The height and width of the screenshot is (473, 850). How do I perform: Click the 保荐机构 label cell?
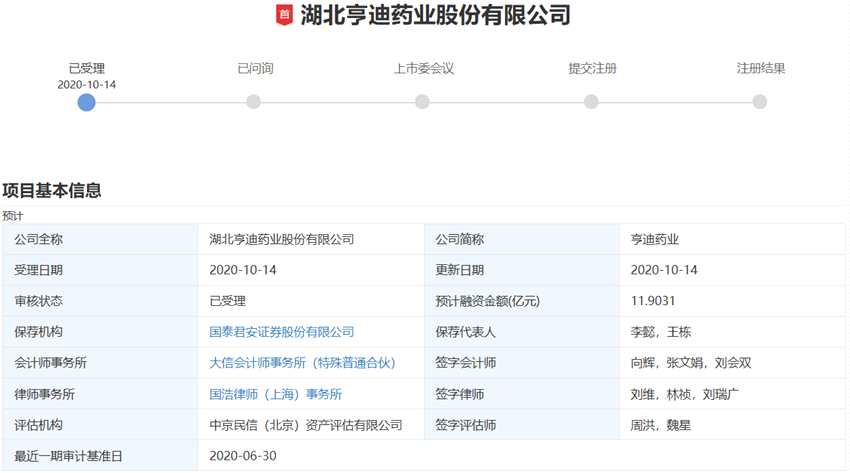[x=100, y=332]
